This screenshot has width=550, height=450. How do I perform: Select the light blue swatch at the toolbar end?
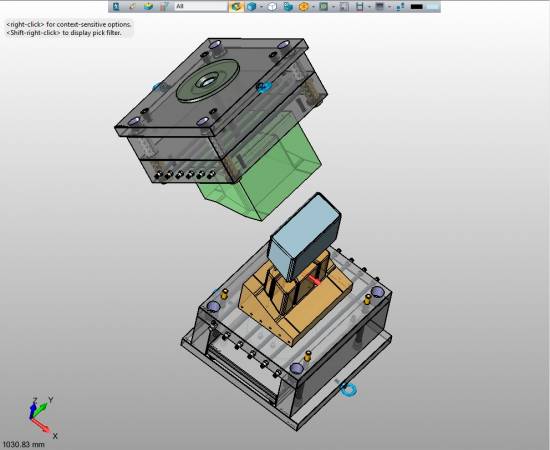point(433,7)
